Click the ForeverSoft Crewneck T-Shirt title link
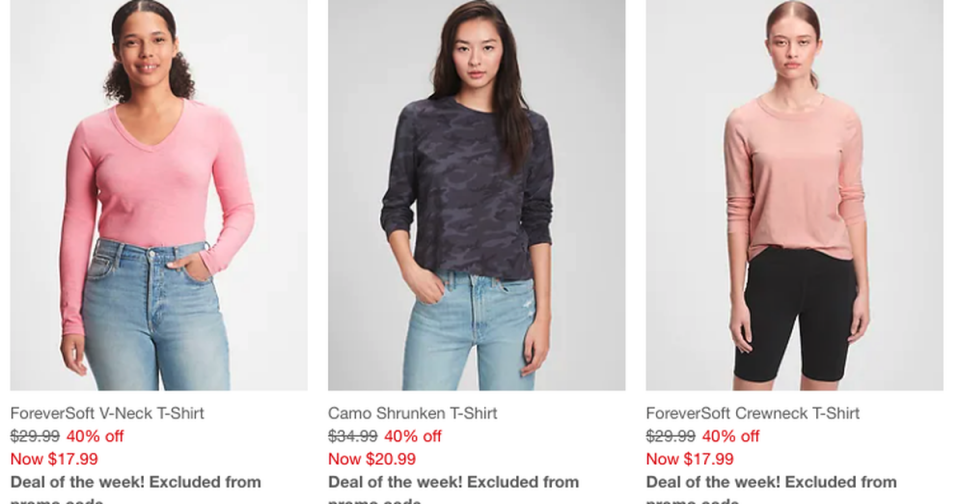This screenshot has width=960, height=504. 752,413
